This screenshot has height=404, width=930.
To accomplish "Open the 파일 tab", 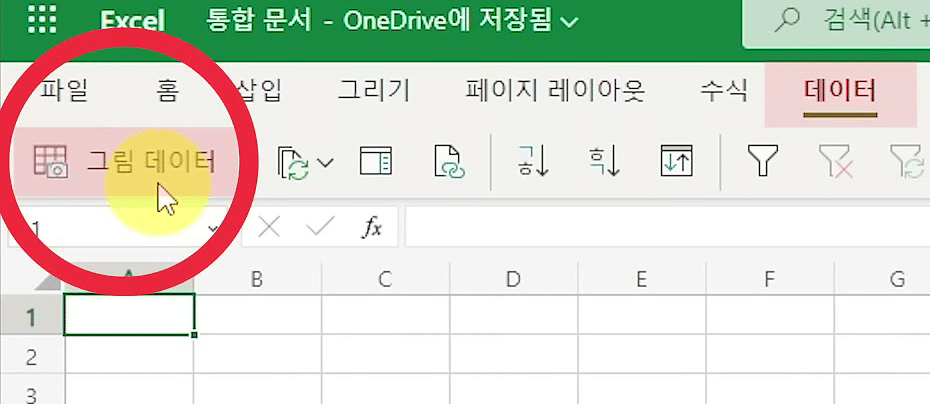I will tap(65, 92).
